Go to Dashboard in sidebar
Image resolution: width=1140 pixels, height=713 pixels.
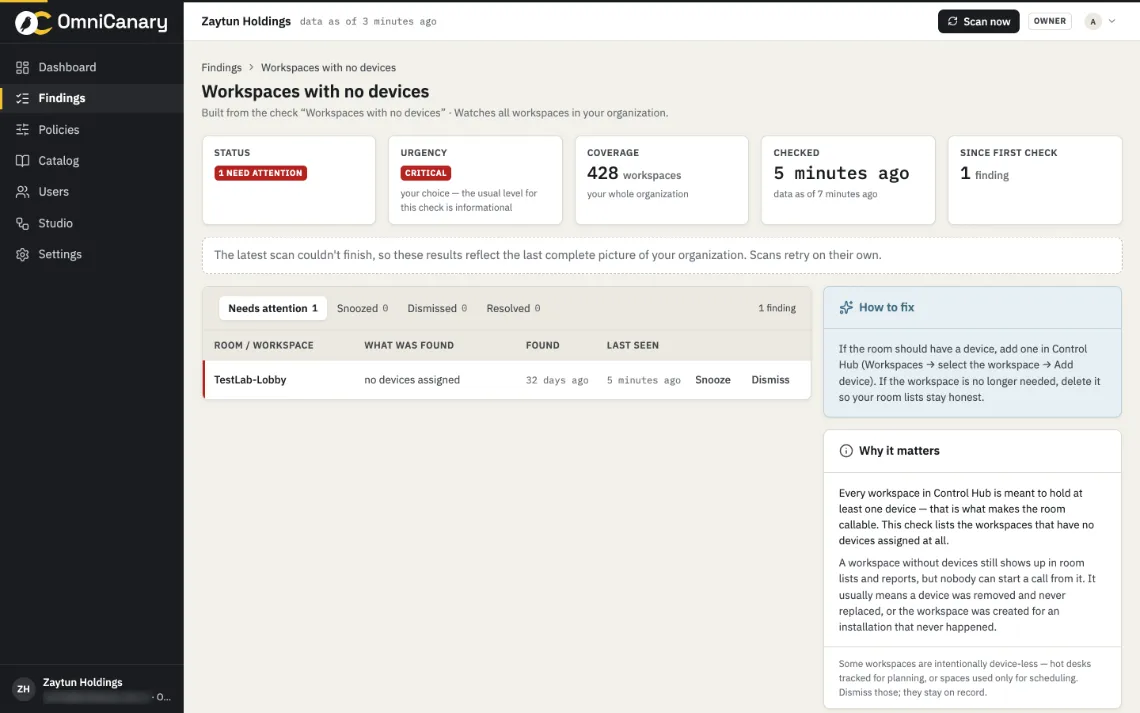coord(92,67)
